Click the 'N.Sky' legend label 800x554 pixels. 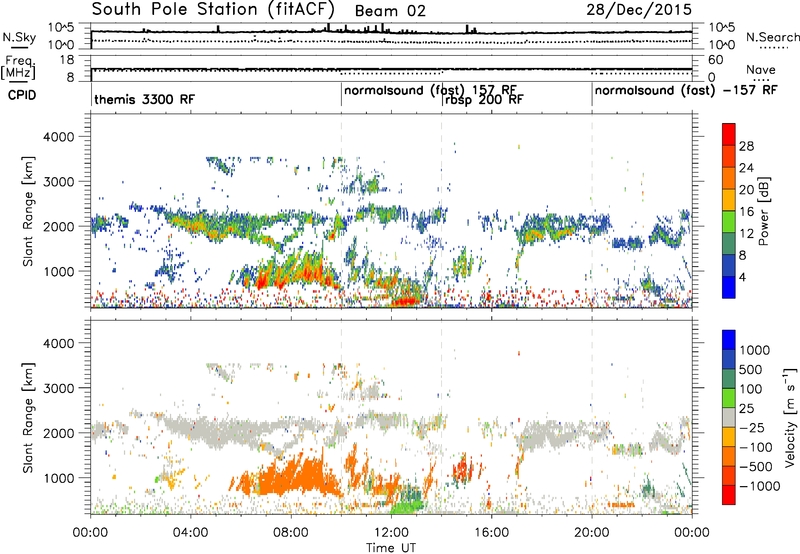pos(19,37)
